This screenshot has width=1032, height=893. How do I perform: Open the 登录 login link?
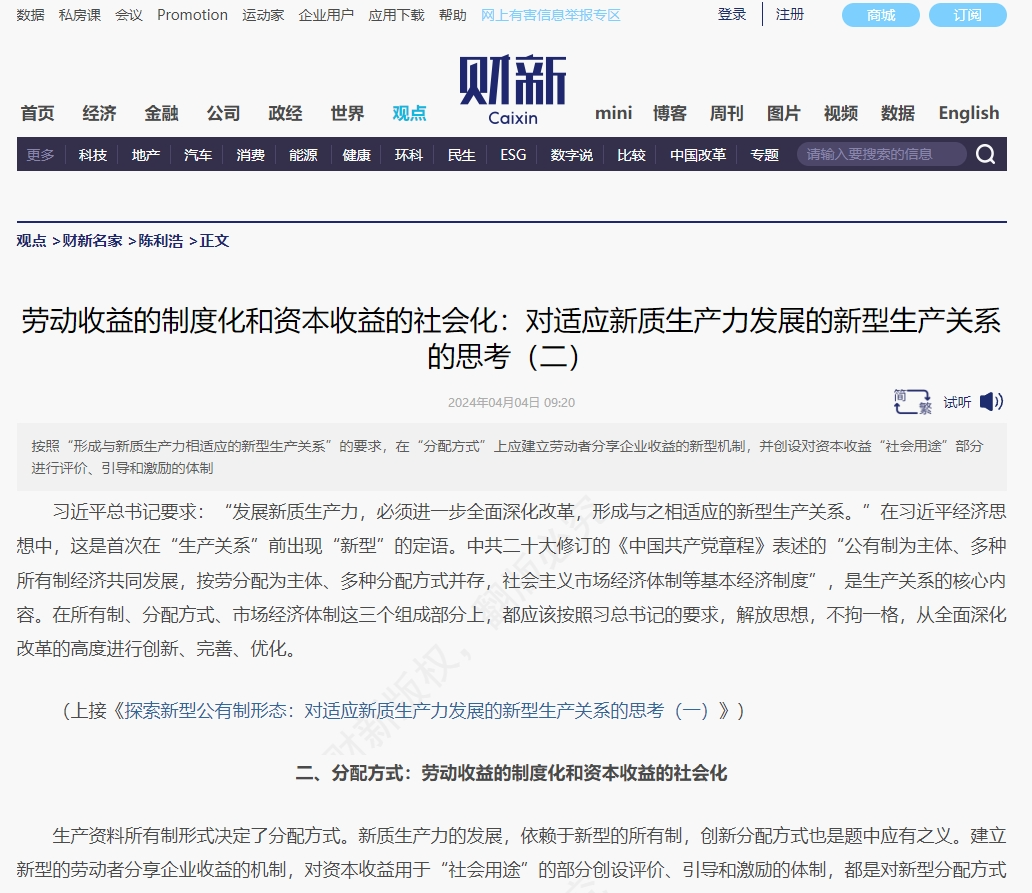pos(730,14)
